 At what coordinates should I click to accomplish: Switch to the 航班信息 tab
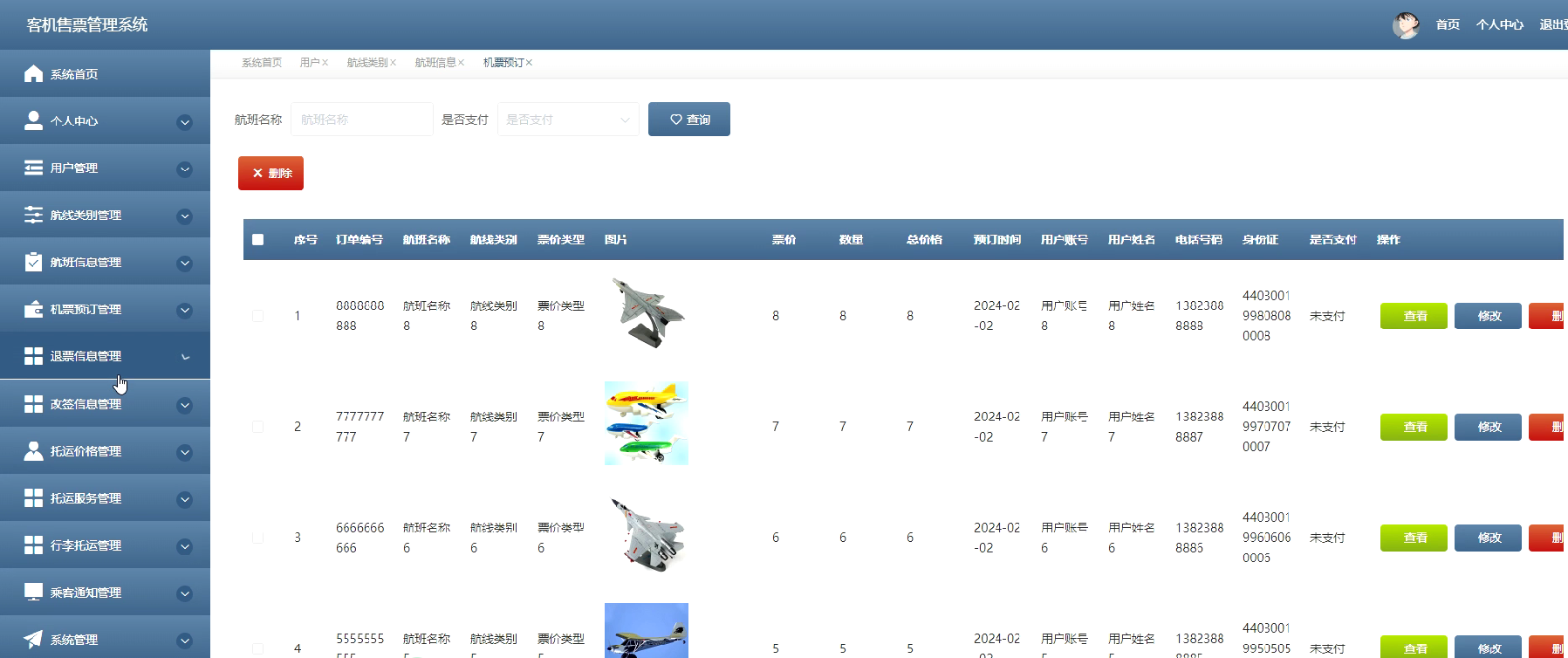tap(435, 63)
